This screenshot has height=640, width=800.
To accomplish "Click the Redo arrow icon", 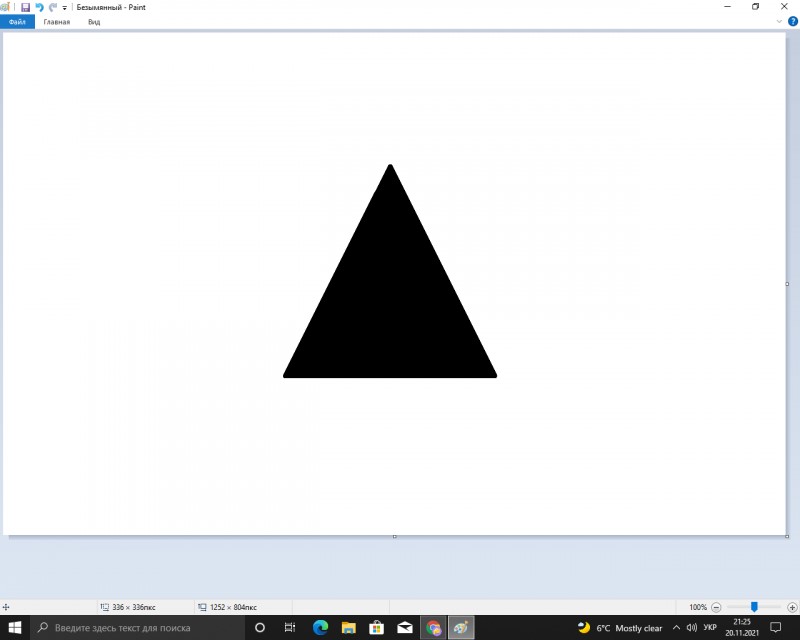I will click(x=52, y=7).
